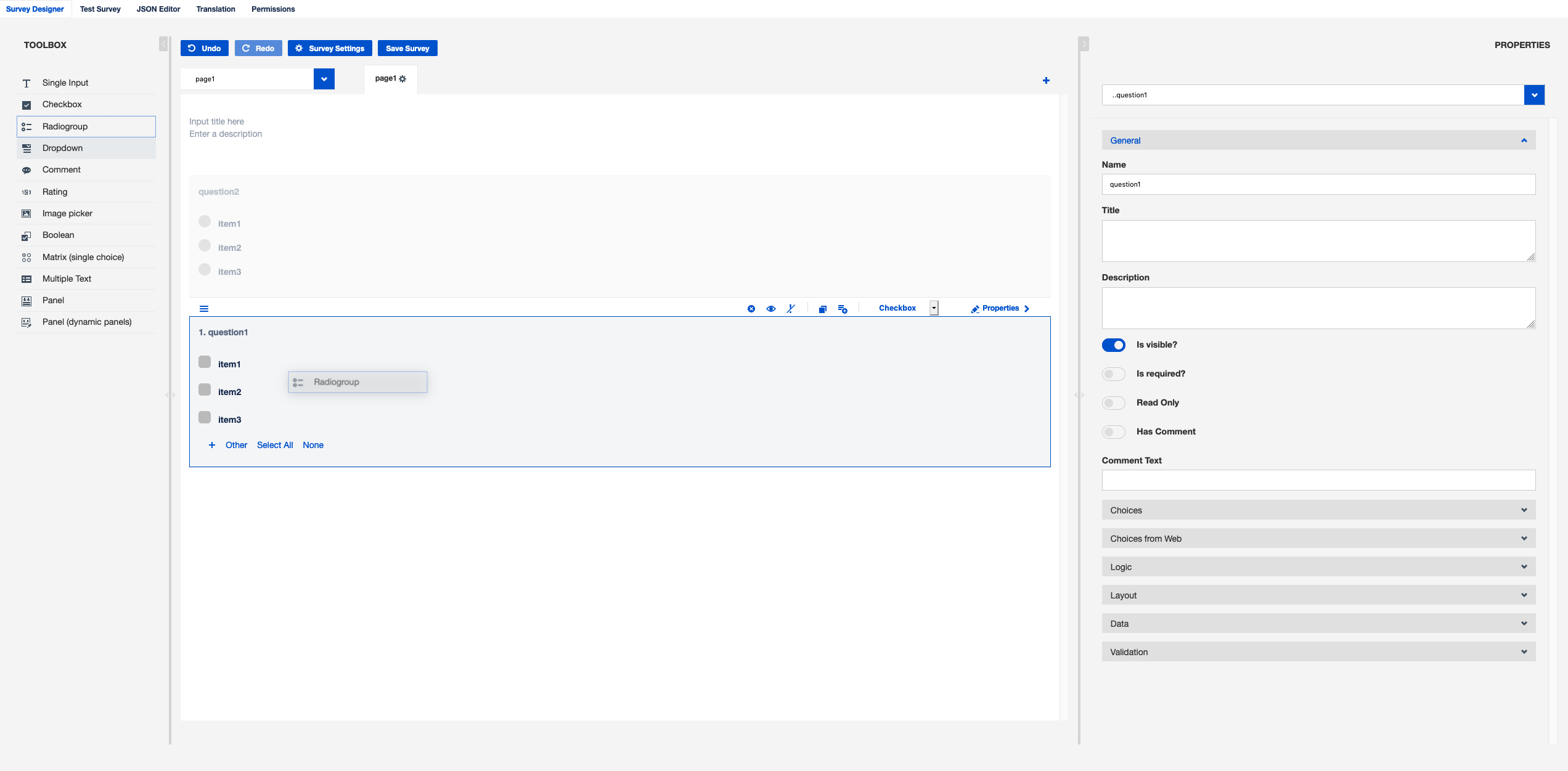Collapse the toolbox panel arrow
Image resolution: width=1568 pixels, height=771 pixels.
pos(163,44)
